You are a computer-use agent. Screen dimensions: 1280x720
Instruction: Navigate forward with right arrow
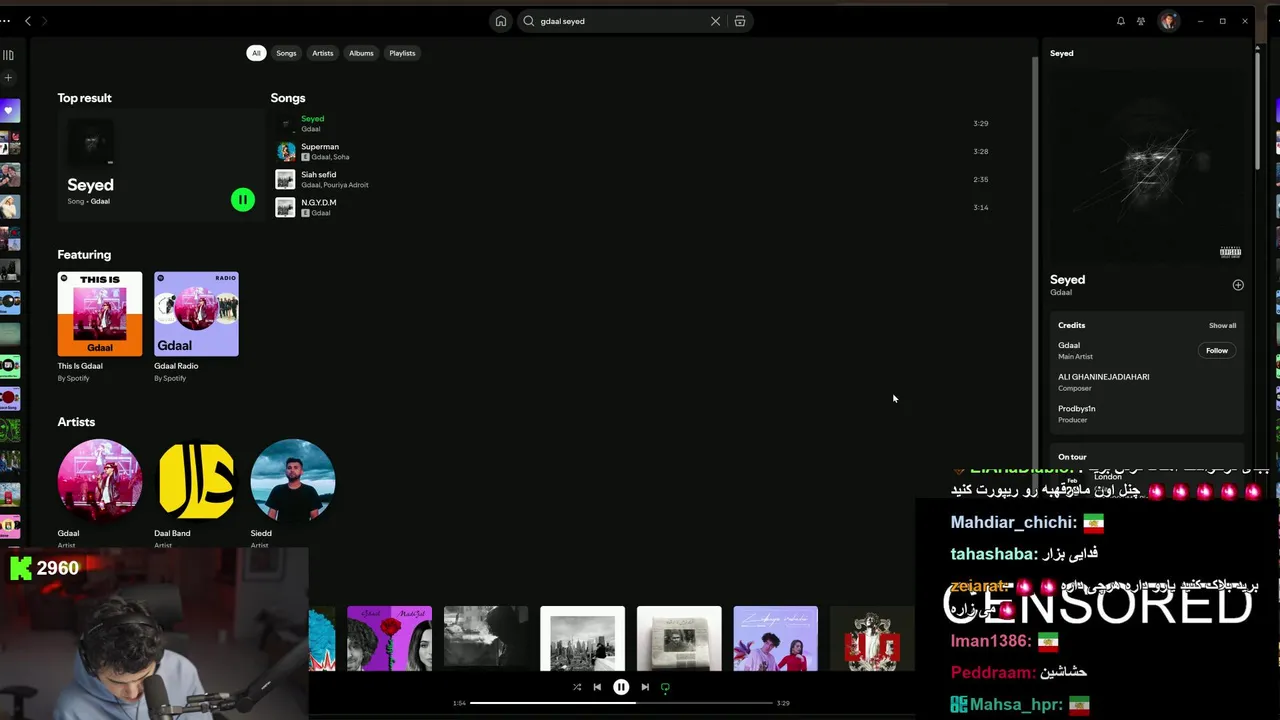tap(45, 21)
